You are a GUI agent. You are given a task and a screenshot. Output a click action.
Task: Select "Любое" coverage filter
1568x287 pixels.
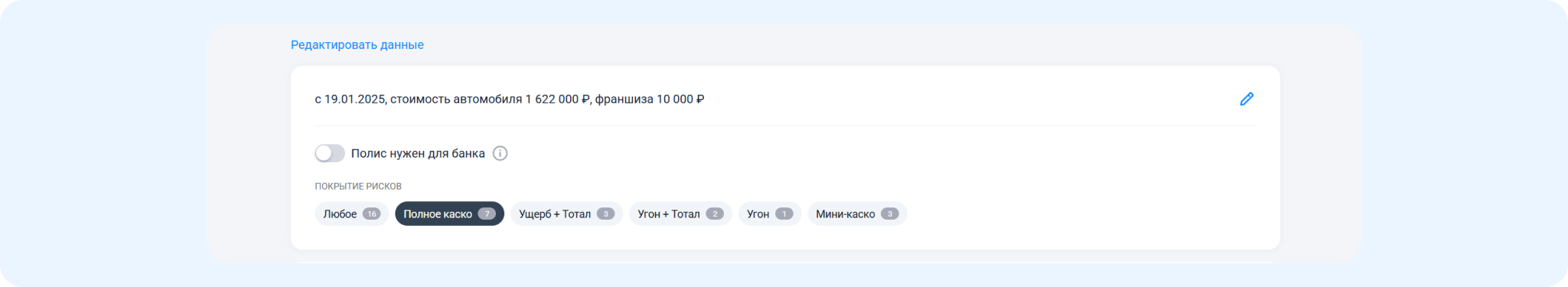(352, 214)
